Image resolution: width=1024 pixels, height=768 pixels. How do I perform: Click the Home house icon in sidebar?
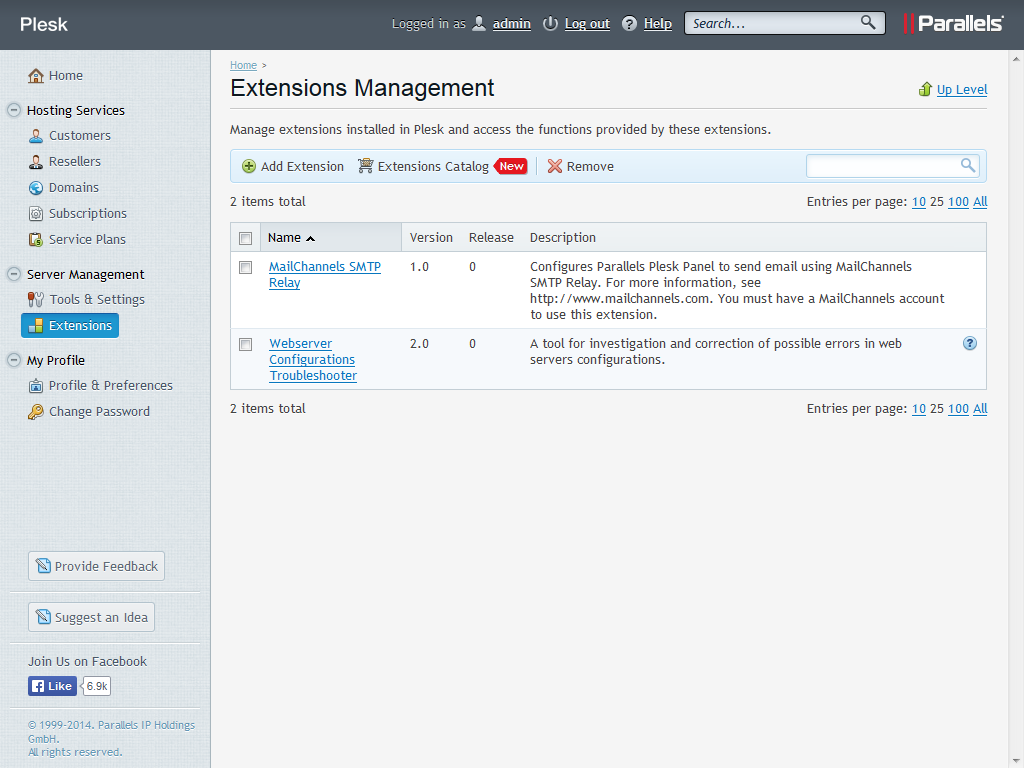click(x=36, y=76)
